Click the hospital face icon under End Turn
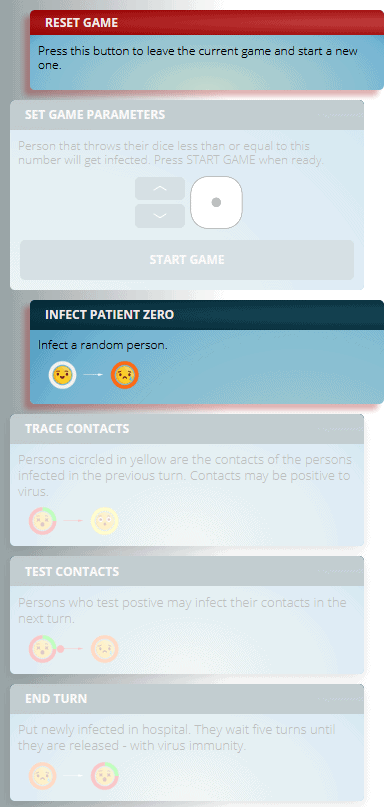This screenshot has height=807, width=384. tap(105, 776)
